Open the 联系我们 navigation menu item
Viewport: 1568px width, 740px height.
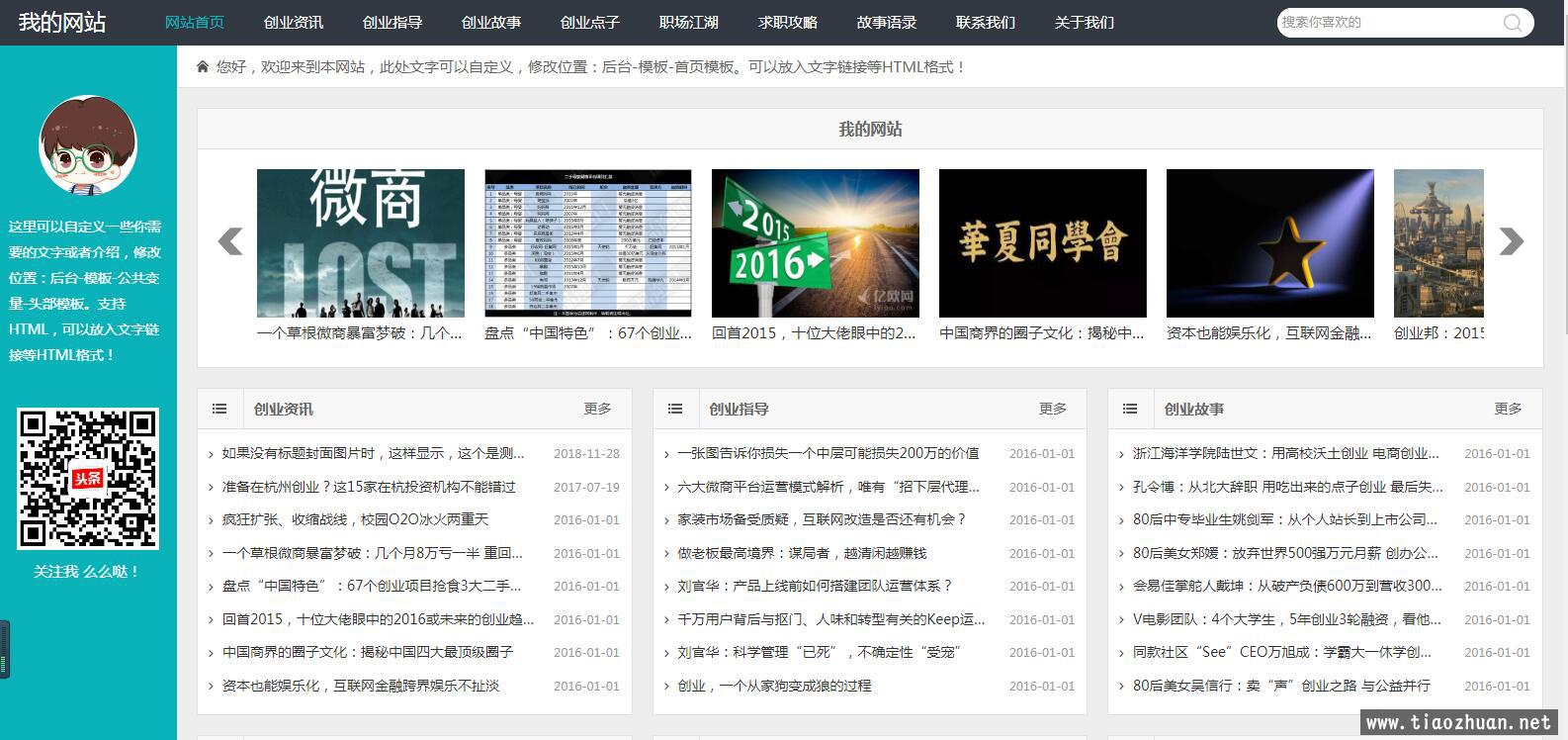coord(986,23)
